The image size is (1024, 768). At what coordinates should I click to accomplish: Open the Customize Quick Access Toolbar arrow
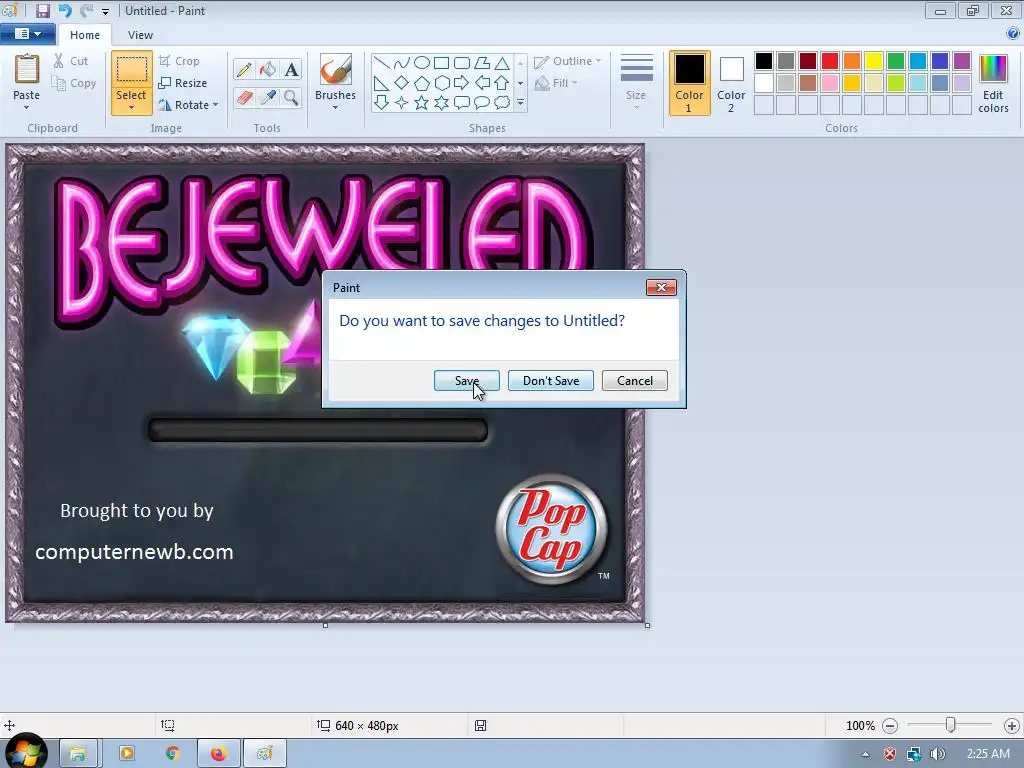105,11
